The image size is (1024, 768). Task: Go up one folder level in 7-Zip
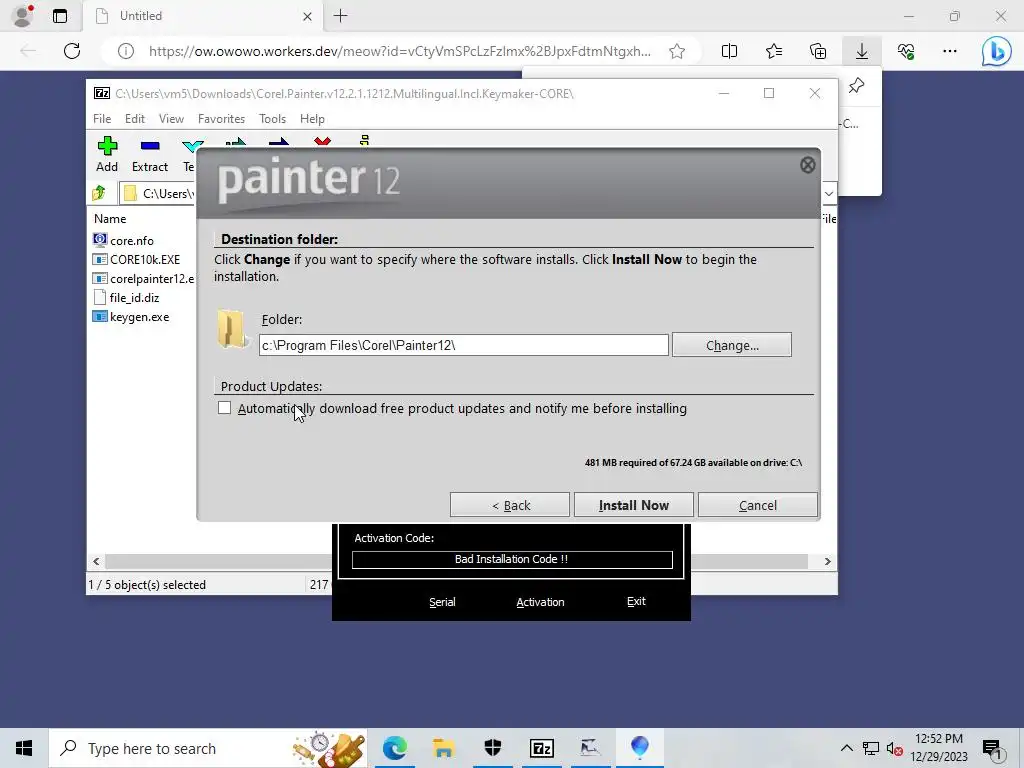coord(99,193)
